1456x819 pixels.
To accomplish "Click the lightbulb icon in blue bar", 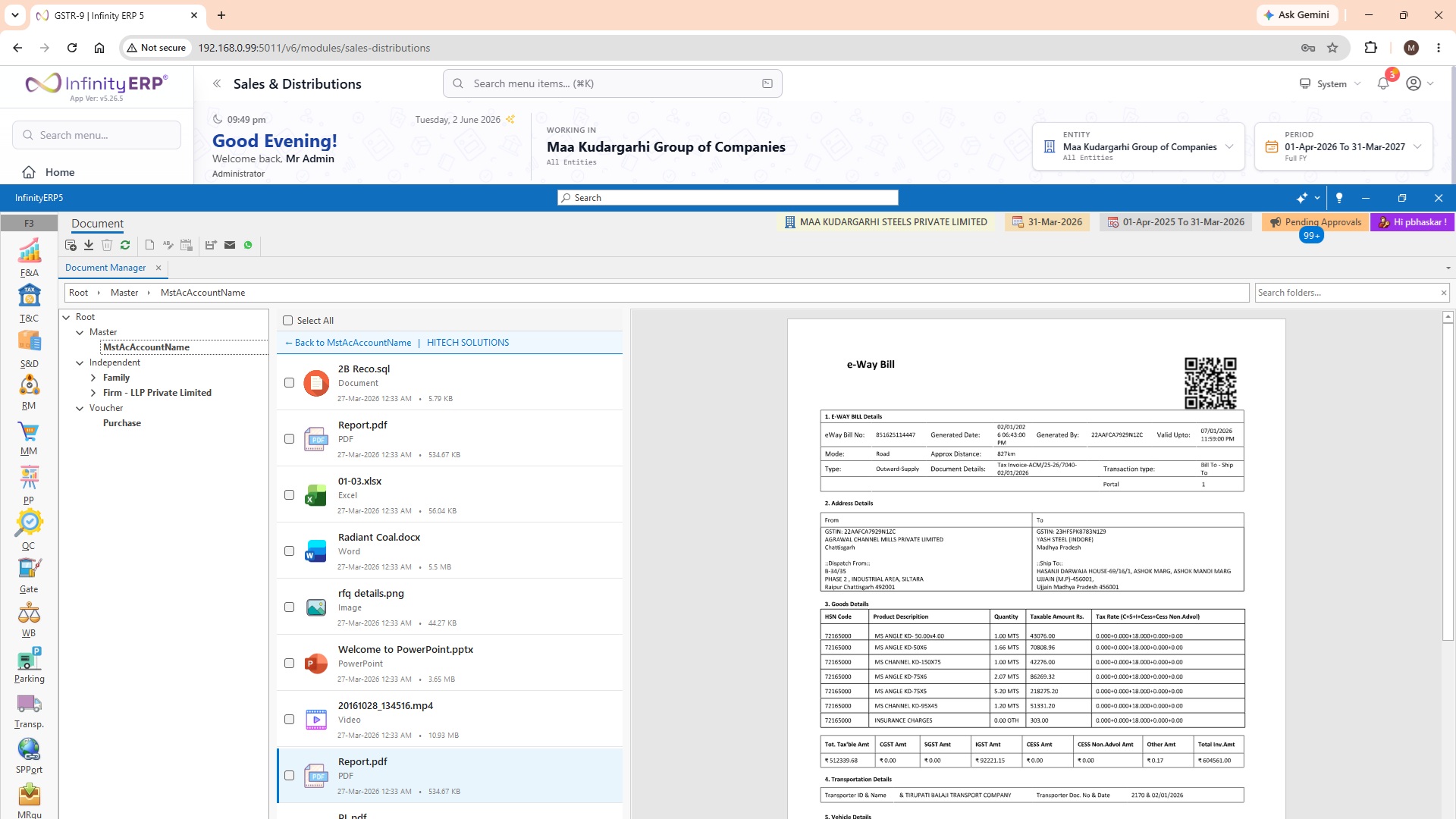I will (x=1339, y=198).
